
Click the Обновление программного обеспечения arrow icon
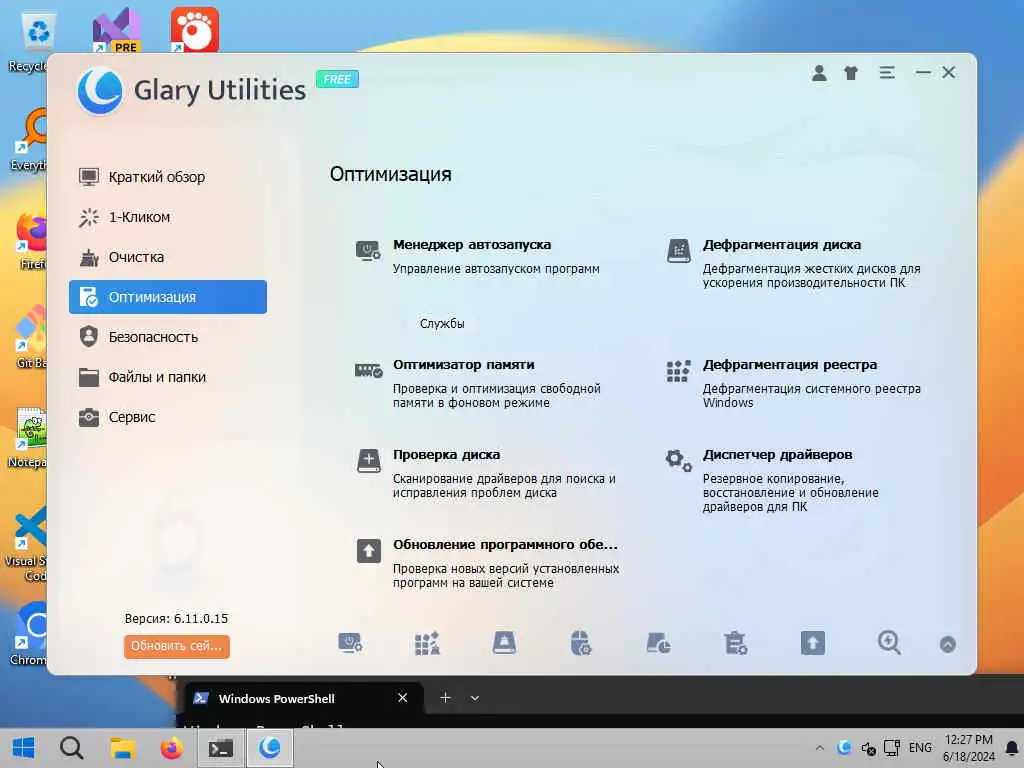(368, 551)
